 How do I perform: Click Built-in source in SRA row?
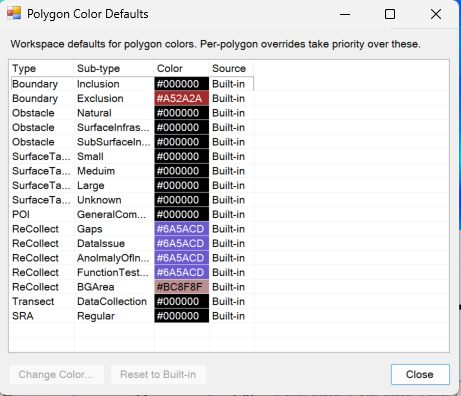(232, 316)
